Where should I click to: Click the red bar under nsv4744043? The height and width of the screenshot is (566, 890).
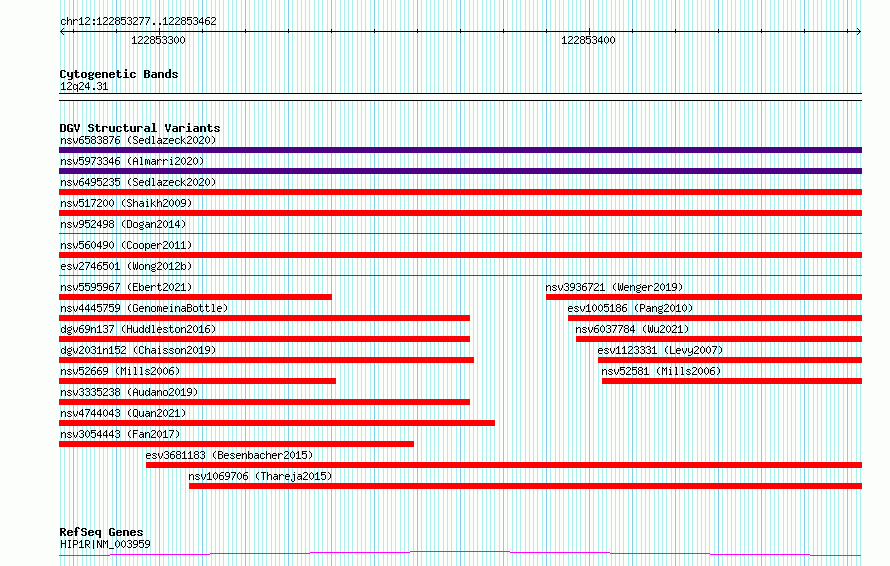277,423
